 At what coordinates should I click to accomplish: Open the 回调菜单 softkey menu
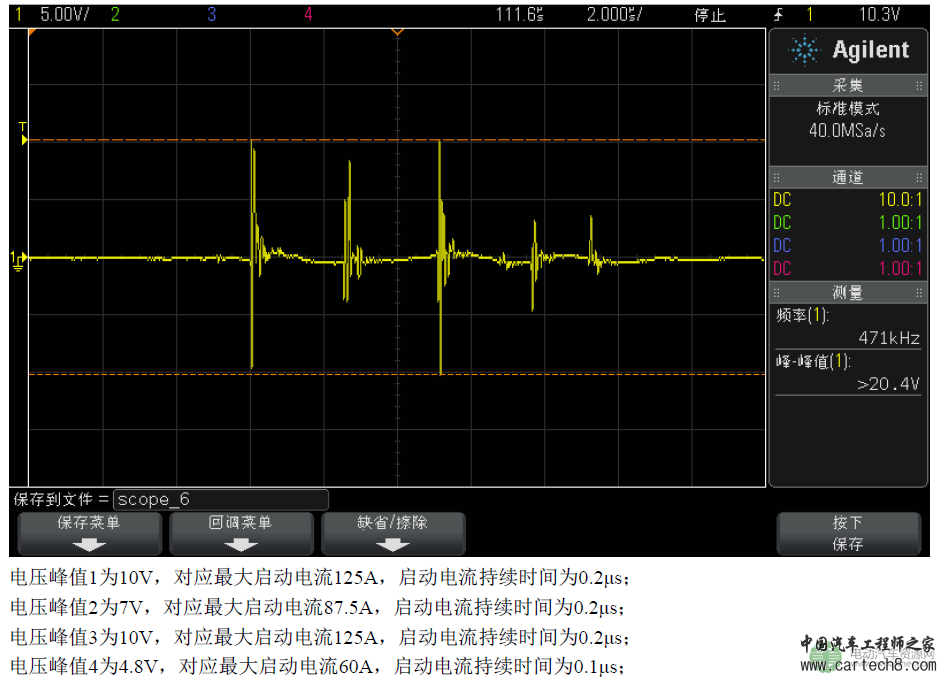pos(241,523)
